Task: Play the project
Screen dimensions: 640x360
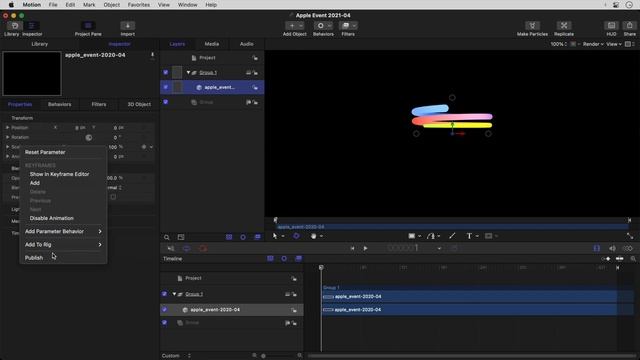Action: (365, 248)
